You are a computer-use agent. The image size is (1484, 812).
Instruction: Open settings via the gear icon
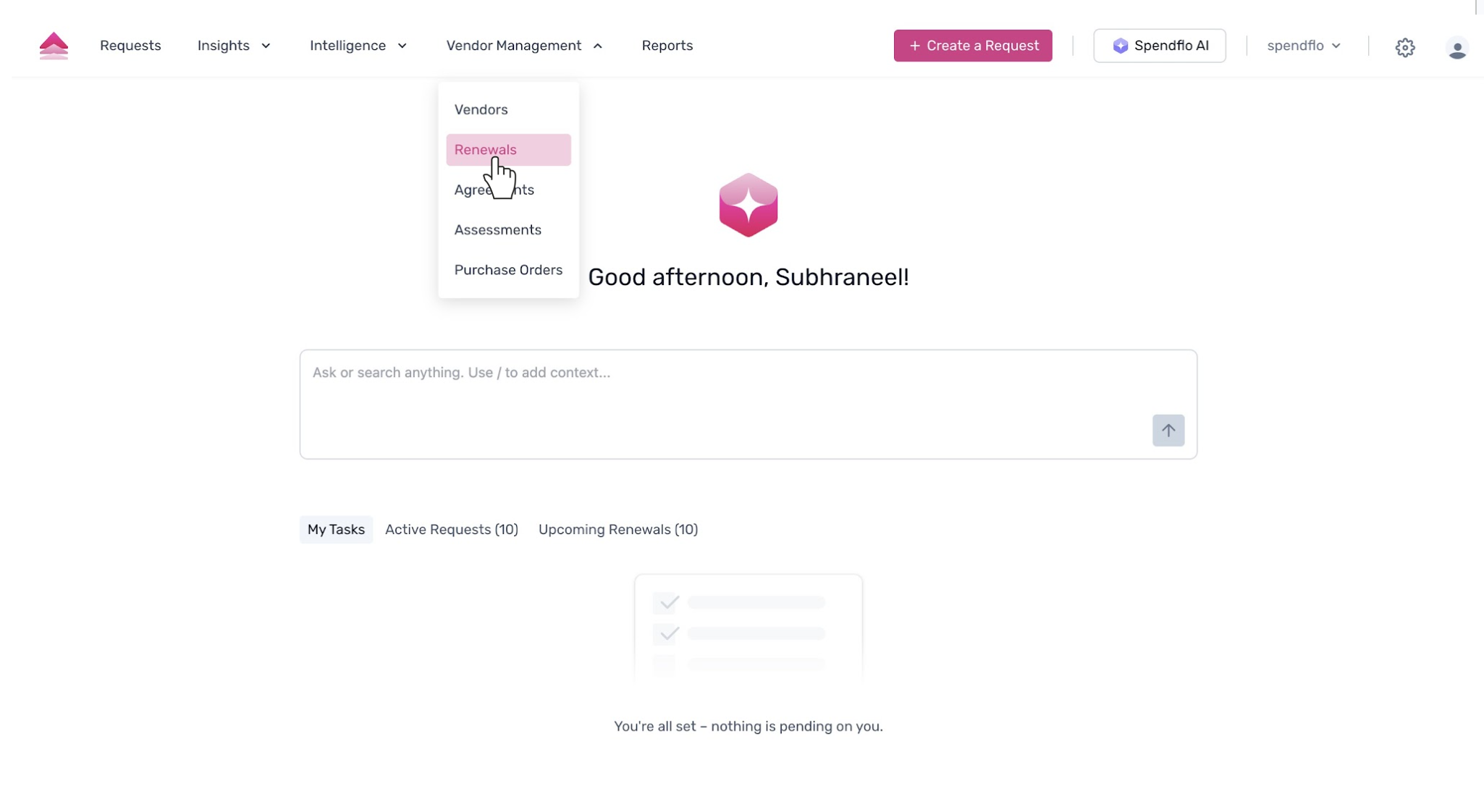point(1404,47)
